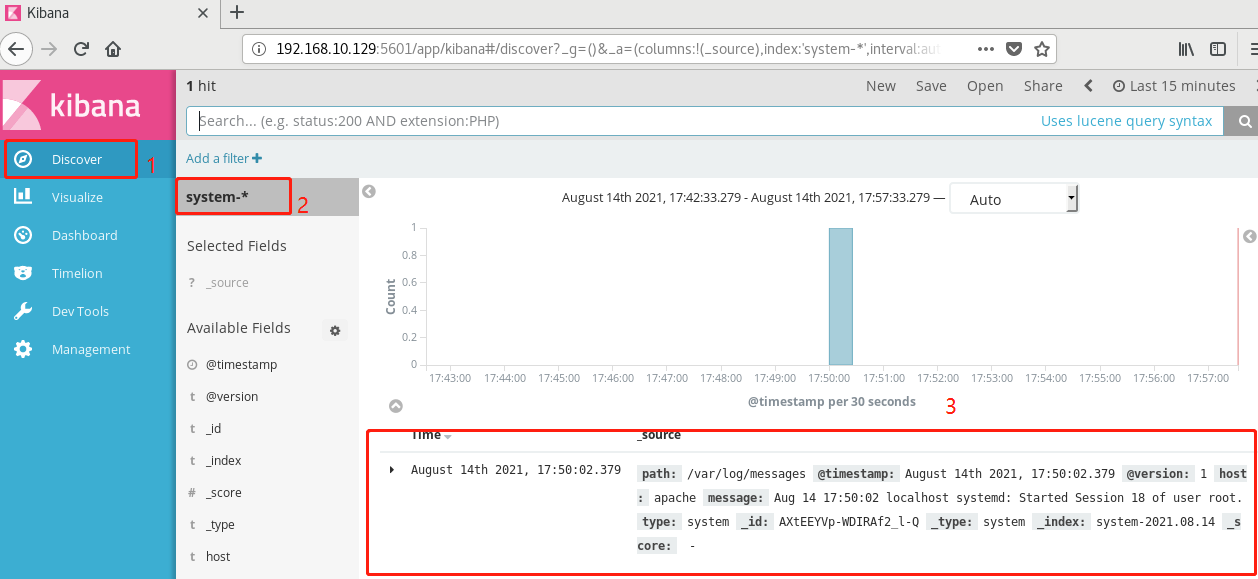Open Management from the sidebar

(91, 349)
